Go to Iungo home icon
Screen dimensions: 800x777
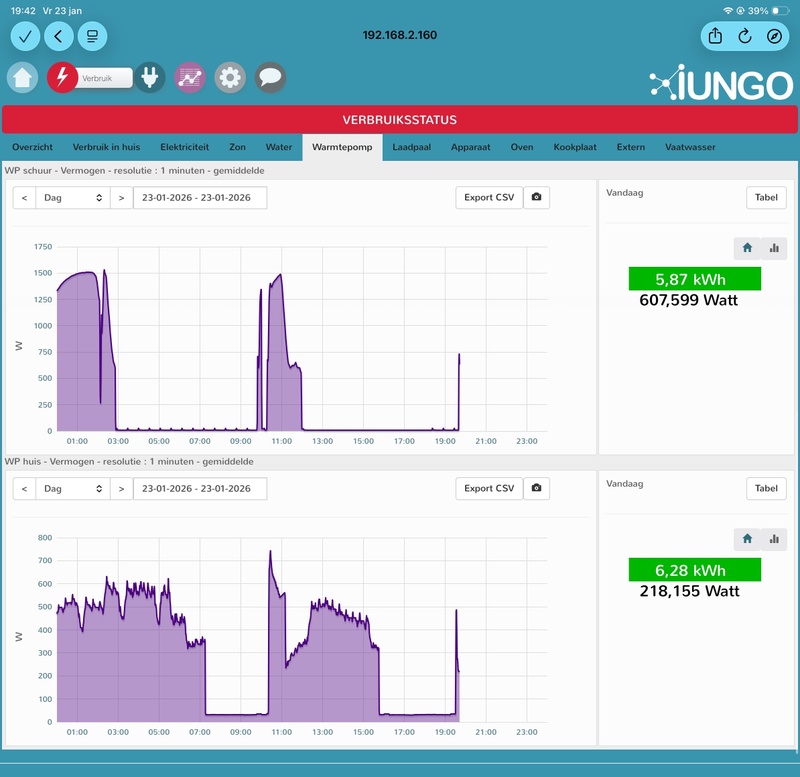click(x=22, y=78)
